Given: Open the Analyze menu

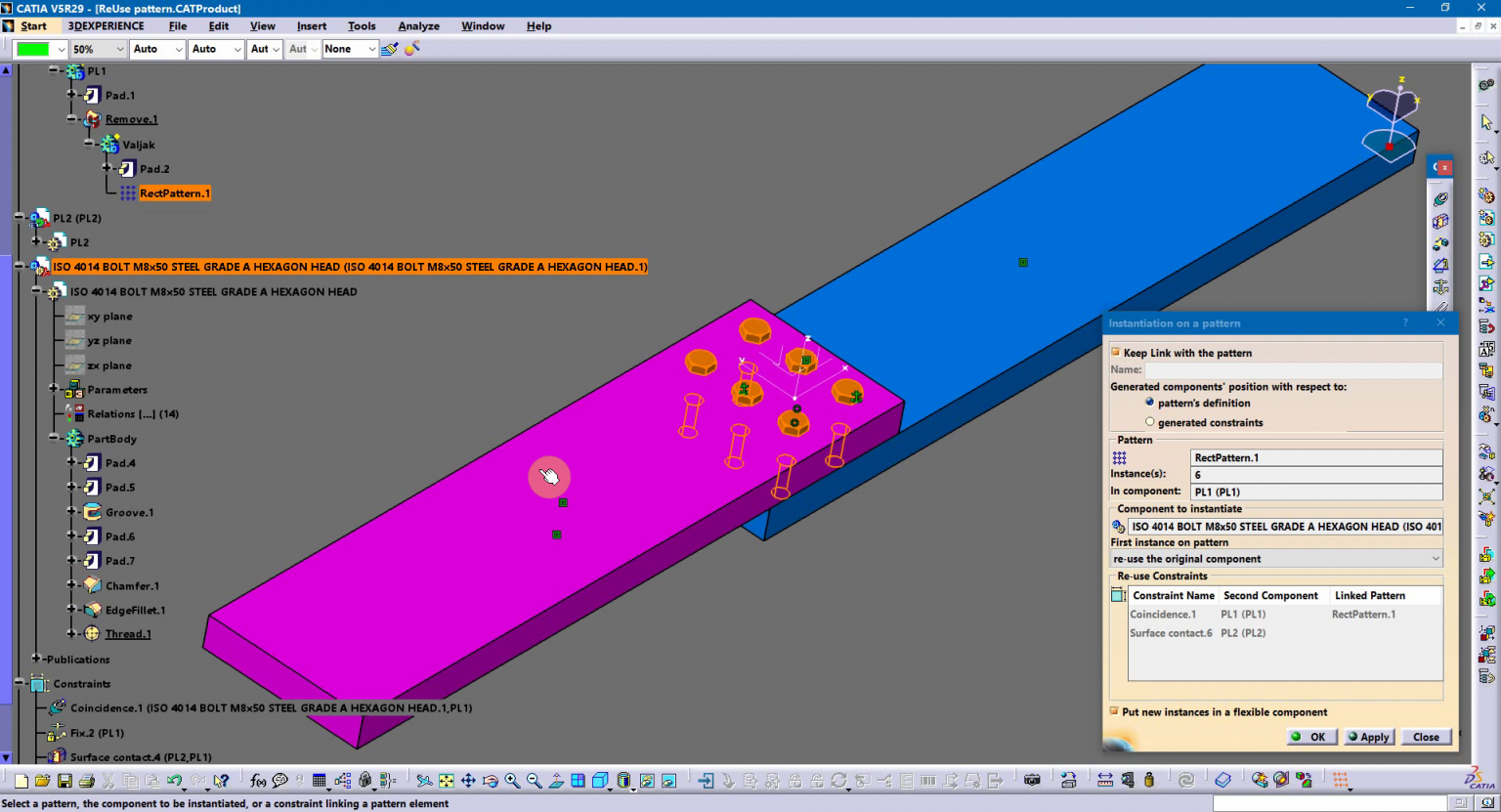Looking at the screenshot, I should click(x=418, y=25).
